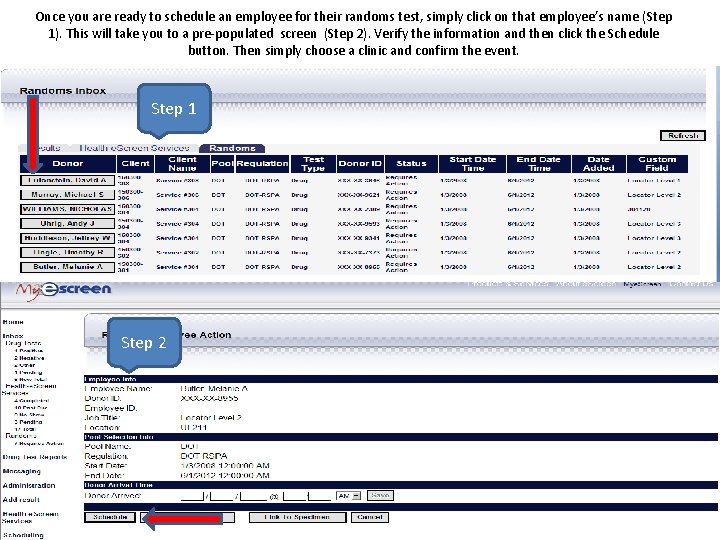Image resolution: width=720 pixels, height=540 pixels.
Task: Sort by the Date Added column header
Action: coord(598,163)
